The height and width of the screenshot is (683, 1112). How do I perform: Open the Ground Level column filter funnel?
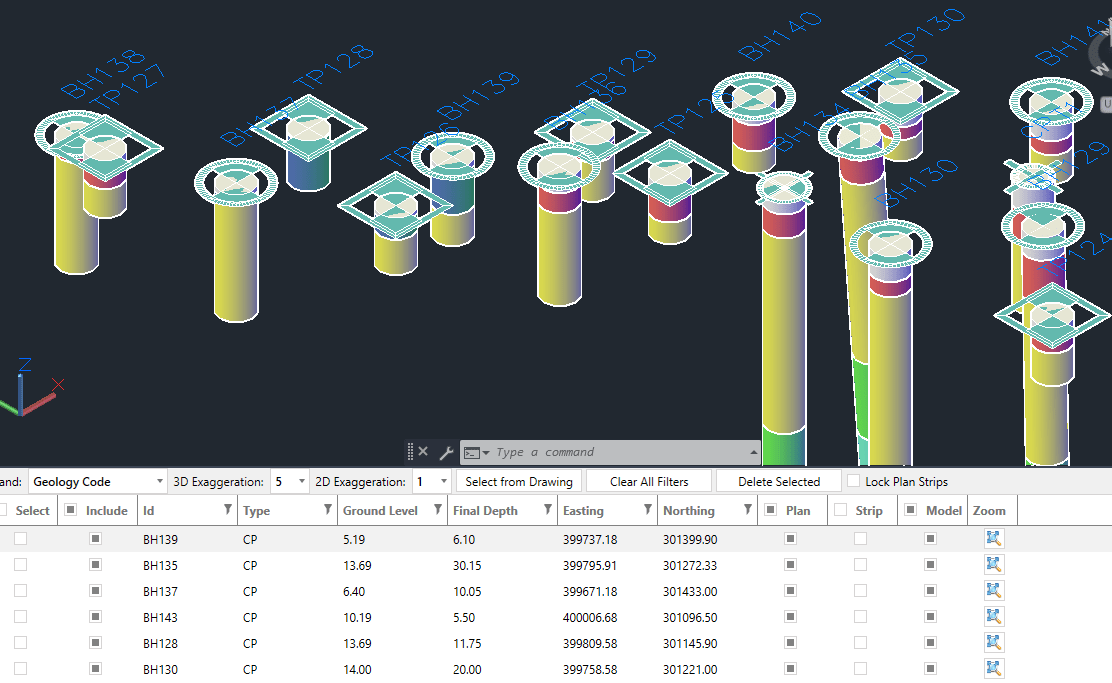click(438, 509)
